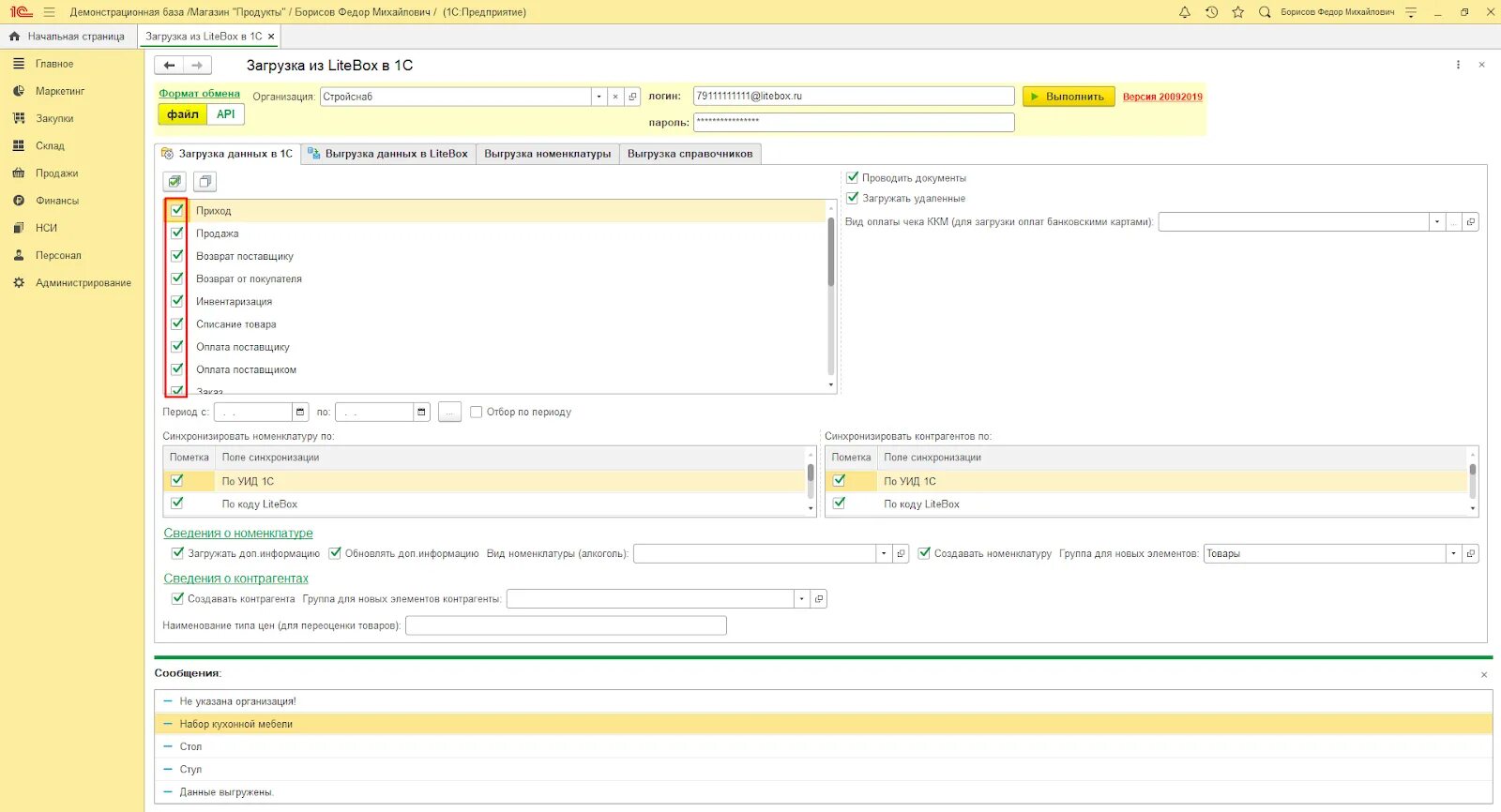Image resolution: width=1501 pixels, height=812 pixels.
Task: Expand Группа для новых элементов контрагенты dropdown
Action: [x=801, y=598]
